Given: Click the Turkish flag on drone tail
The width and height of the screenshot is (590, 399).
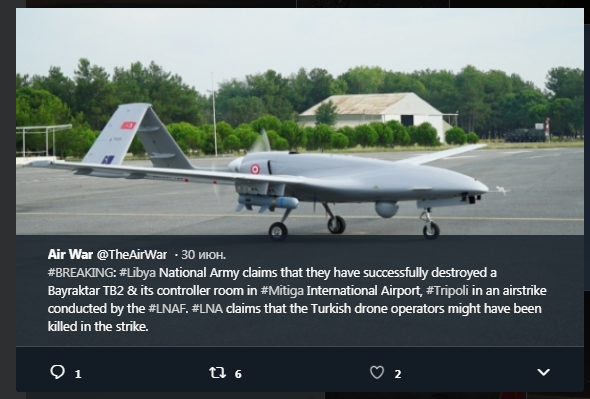Looking at the screenshot, I should [x=128, y=125].
